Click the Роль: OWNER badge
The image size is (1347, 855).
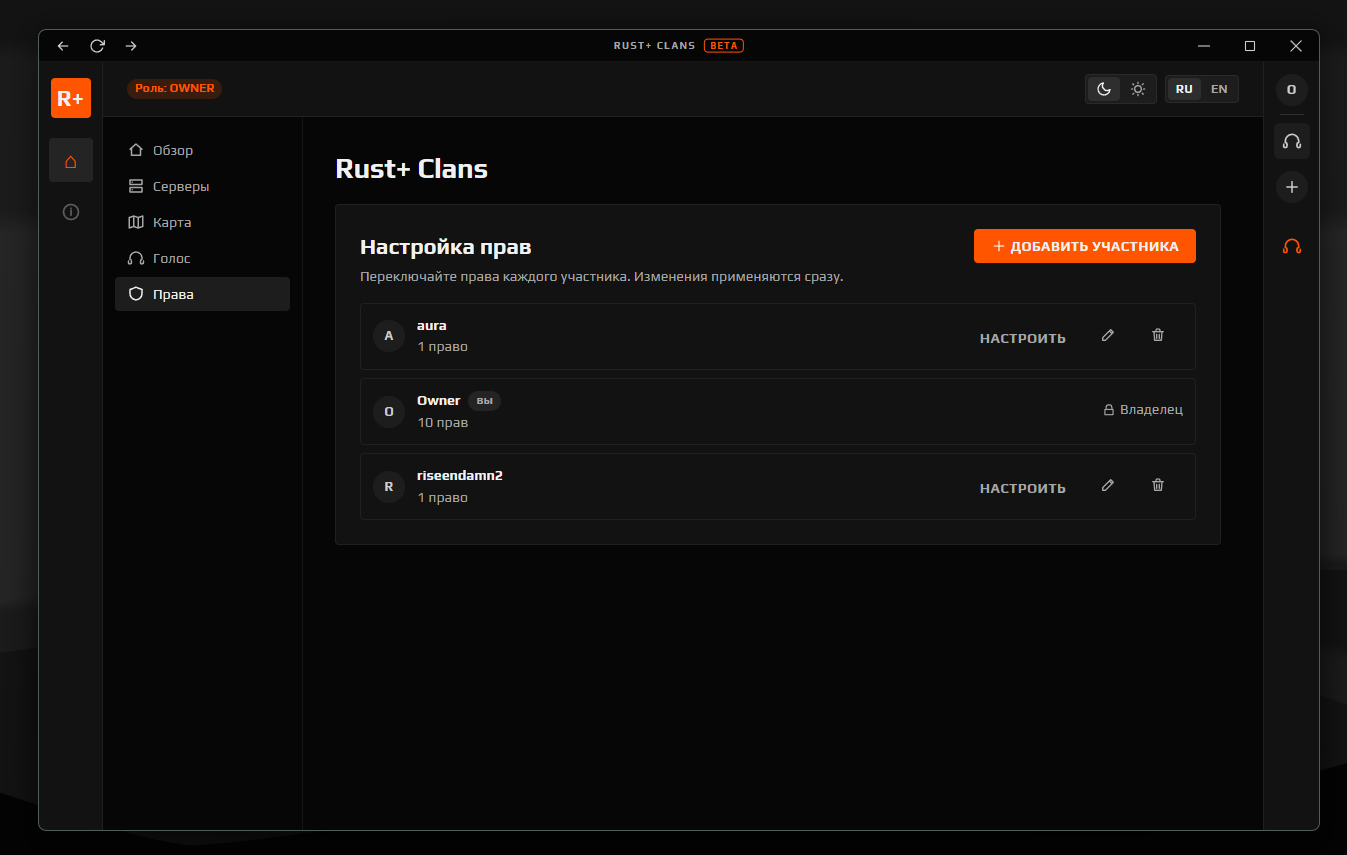[x=175, y=88]
